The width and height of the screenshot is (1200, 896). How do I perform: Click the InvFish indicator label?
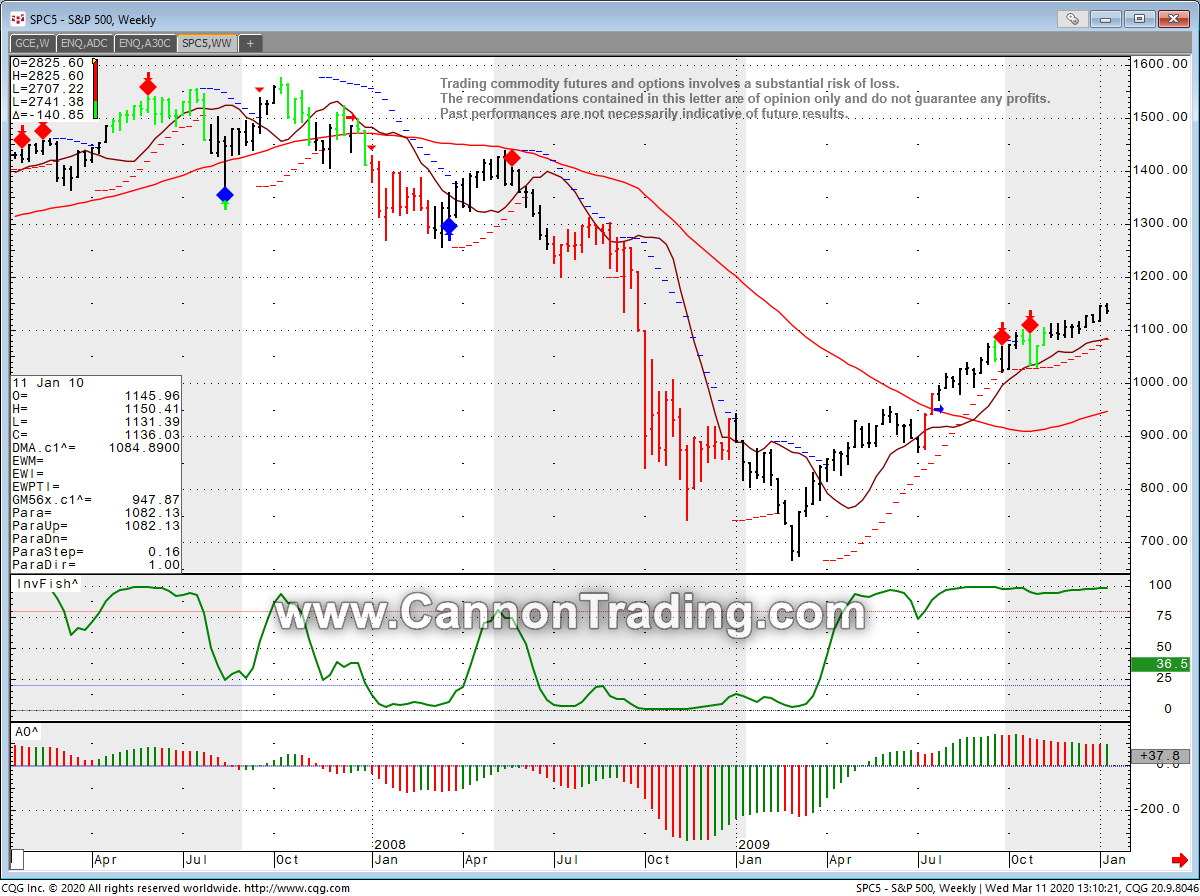click(34, 583)
